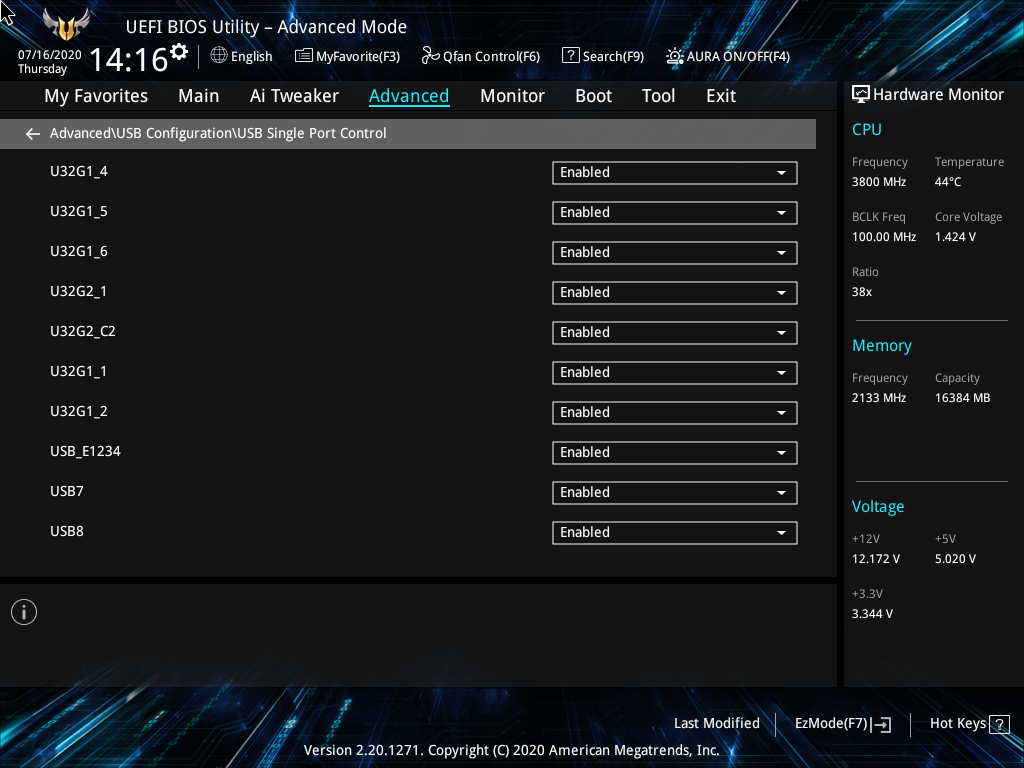Switch to My Favorites tab
Viewport: 1024px width, 768px height.
pos(96,96)
